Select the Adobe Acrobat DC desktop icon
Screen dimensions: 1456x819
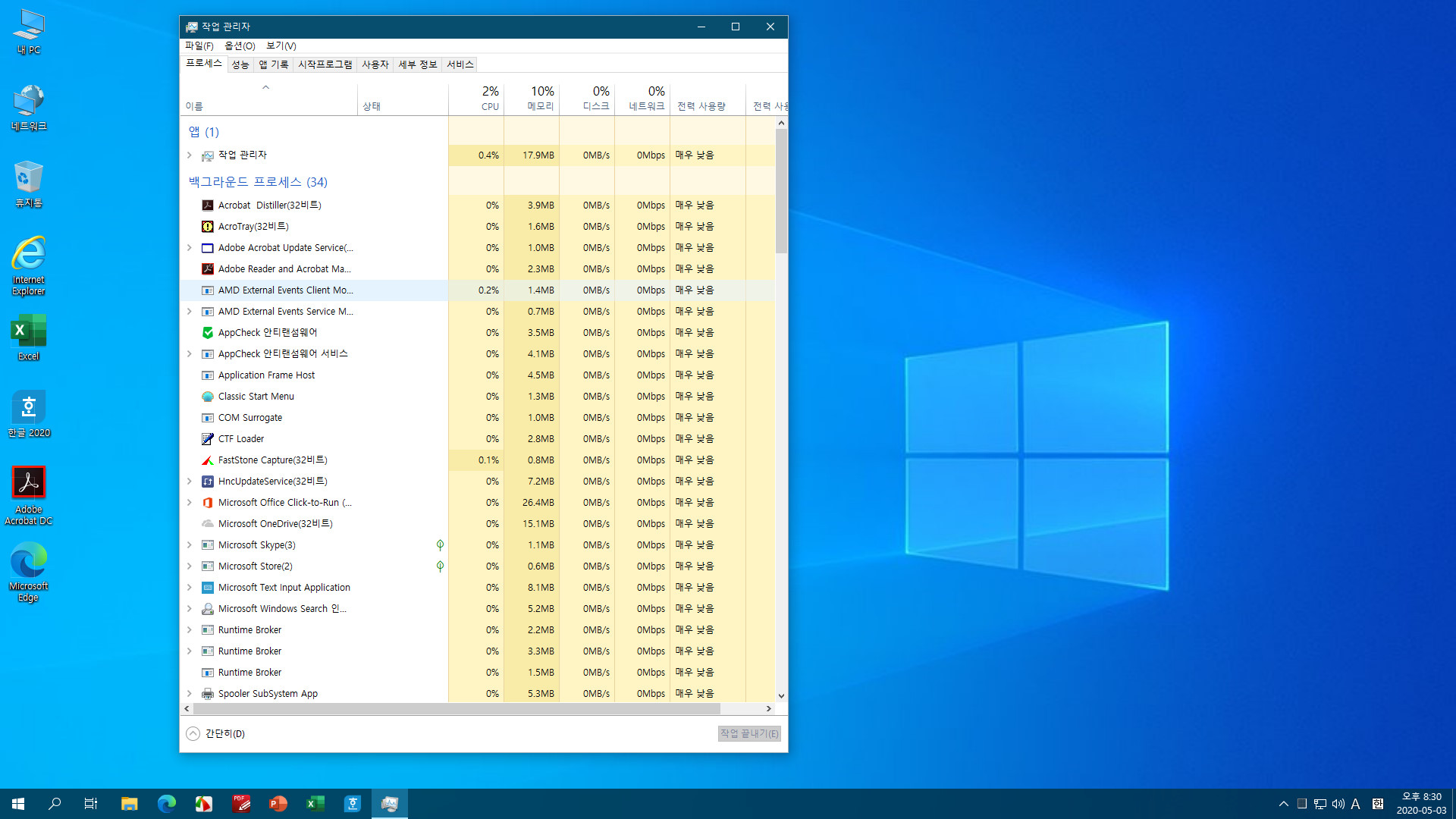pos(29,496)
